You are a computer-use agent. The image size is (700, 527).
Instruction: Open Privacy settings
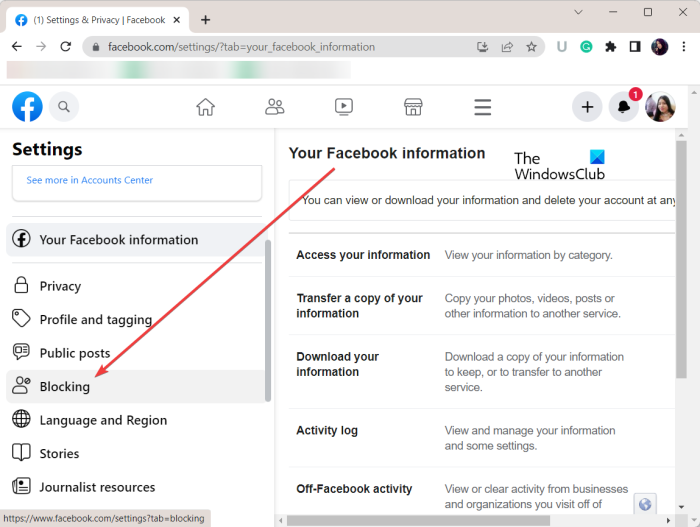[135, 286]
